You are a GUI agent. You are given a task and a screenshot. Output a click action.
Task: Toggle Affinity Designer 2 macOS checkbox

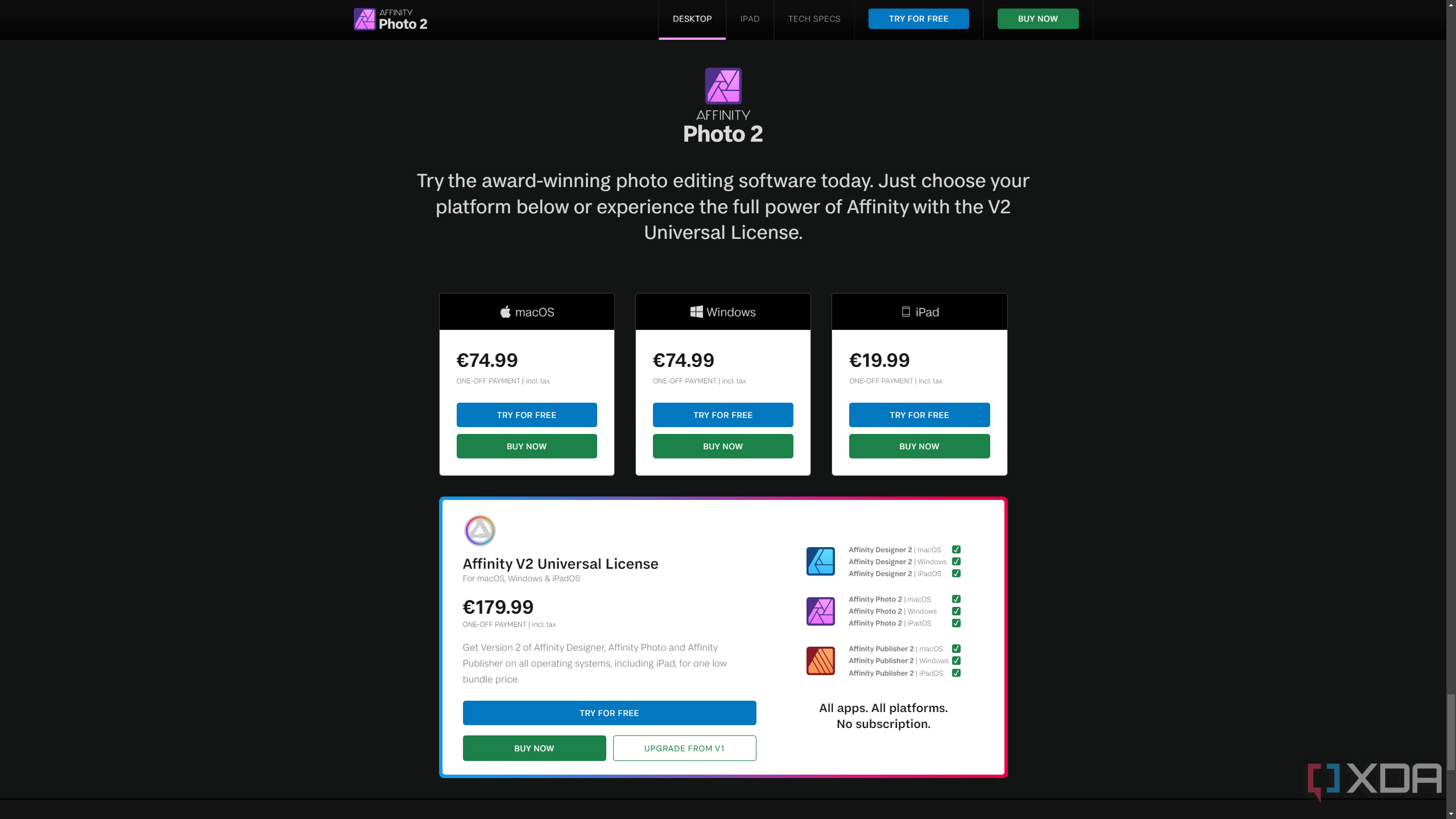(x=956, y=549)
